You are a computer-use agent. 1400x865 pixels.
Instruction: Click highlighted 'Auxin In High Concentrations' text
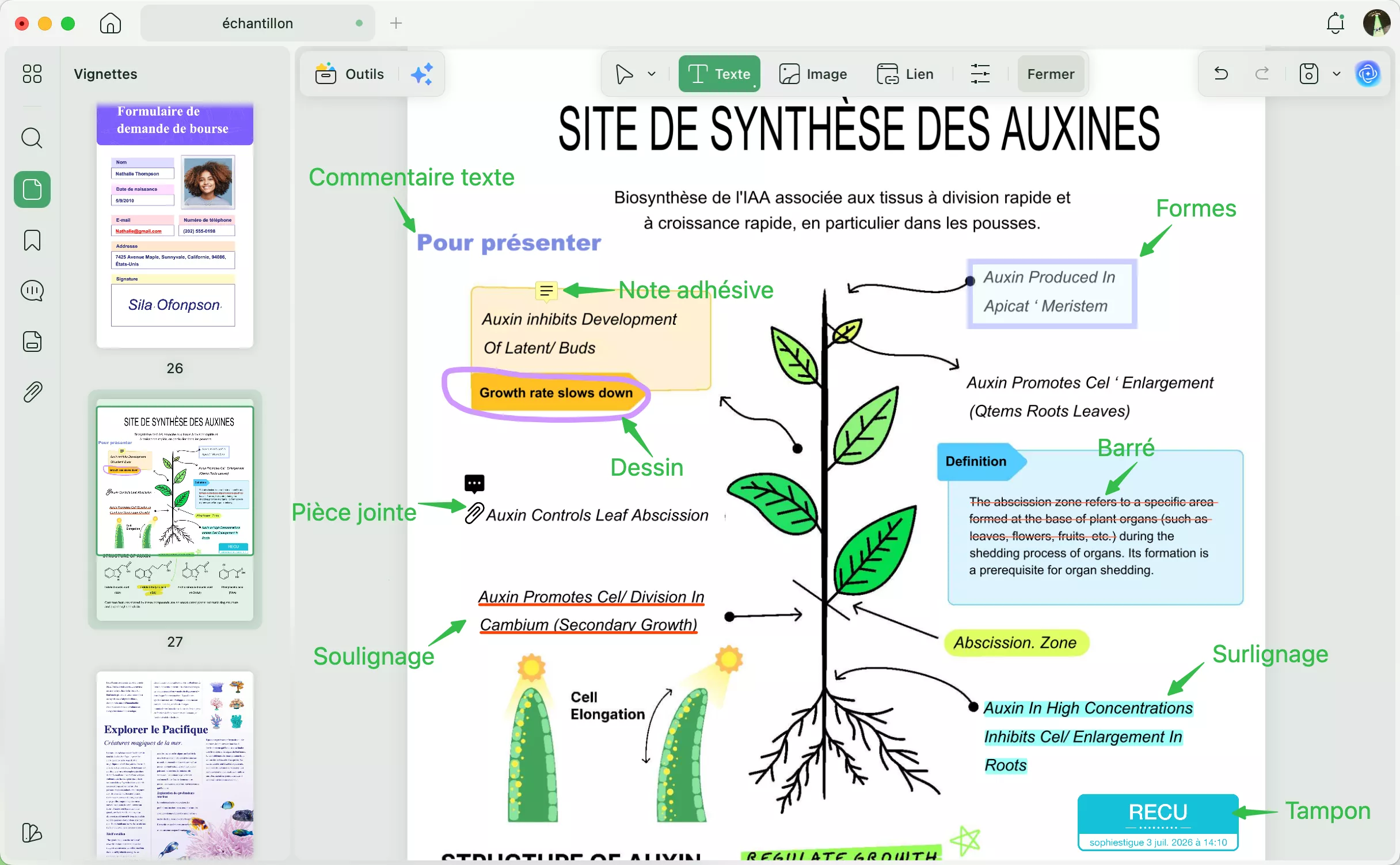point(1088,708)
